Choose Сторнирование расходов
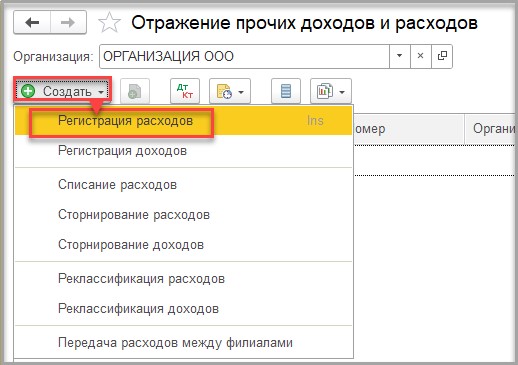 (x=184, y=215)
